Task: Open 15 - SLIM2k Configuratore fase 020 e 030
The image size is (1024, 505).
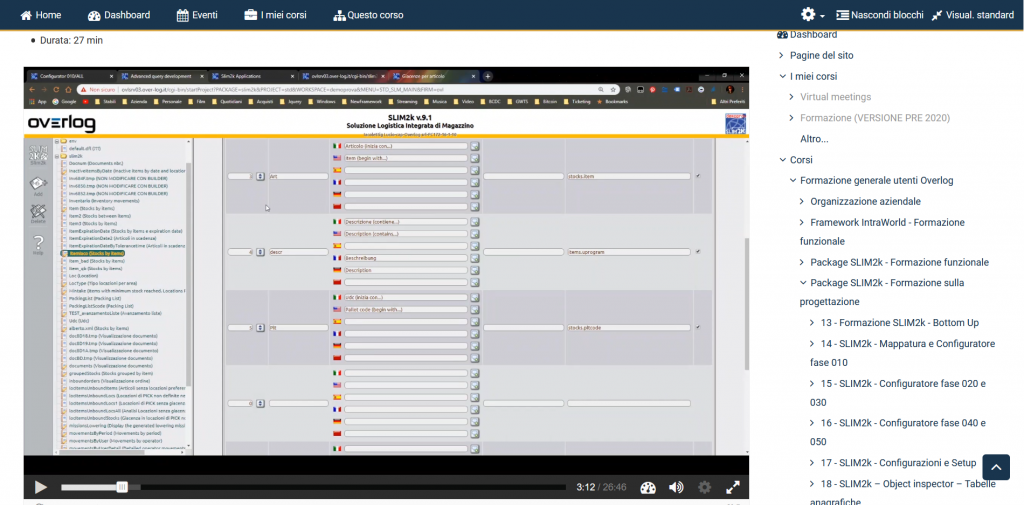Action: point(897,393)
